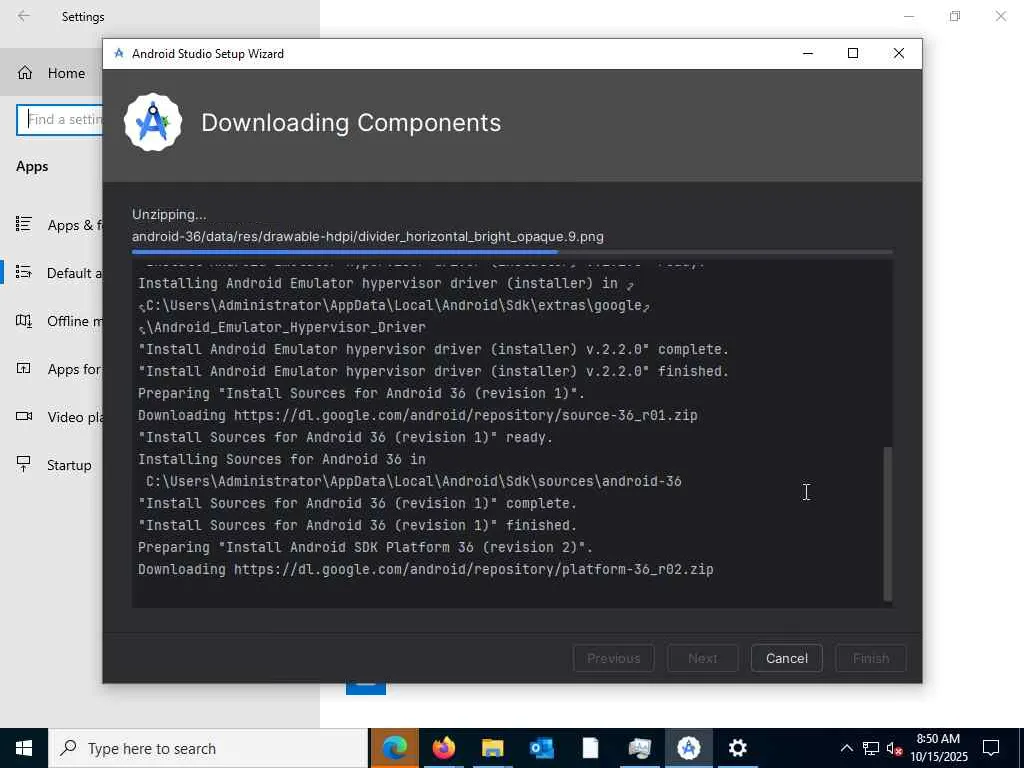
Task: Open Offline maps in Settings sidebar
Action: pyautogui.click(x=51, y=321)
